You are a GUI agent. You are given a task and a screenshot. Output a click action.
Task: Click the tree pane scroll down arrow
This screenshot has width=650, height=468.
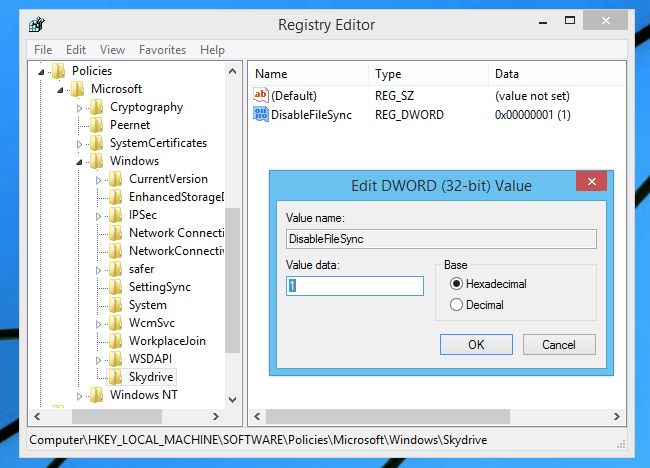point(233,400)
